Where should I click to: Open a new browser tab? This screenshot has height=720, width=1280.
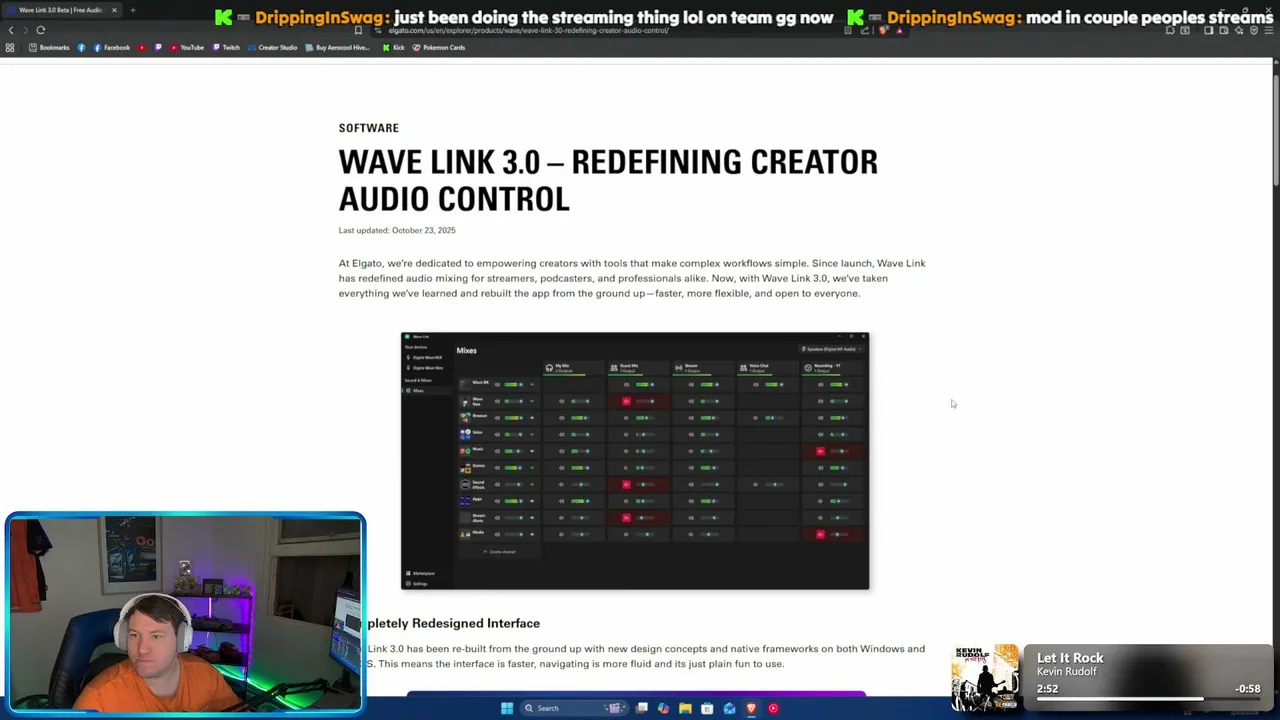132,10
